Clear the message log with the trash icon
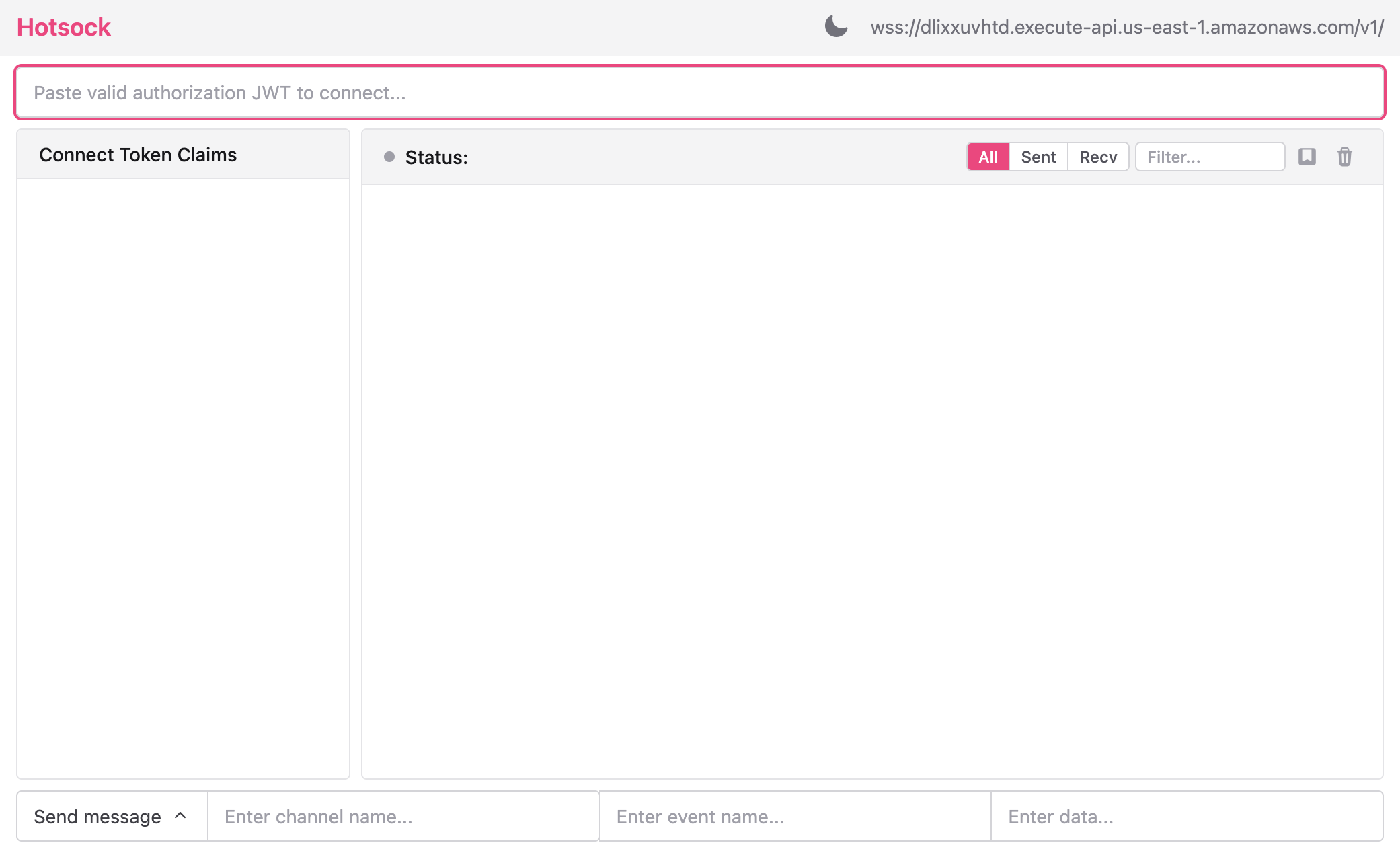Viewport: 1400px width, 855px height. pyautogui.click(x=1345, y=157)
